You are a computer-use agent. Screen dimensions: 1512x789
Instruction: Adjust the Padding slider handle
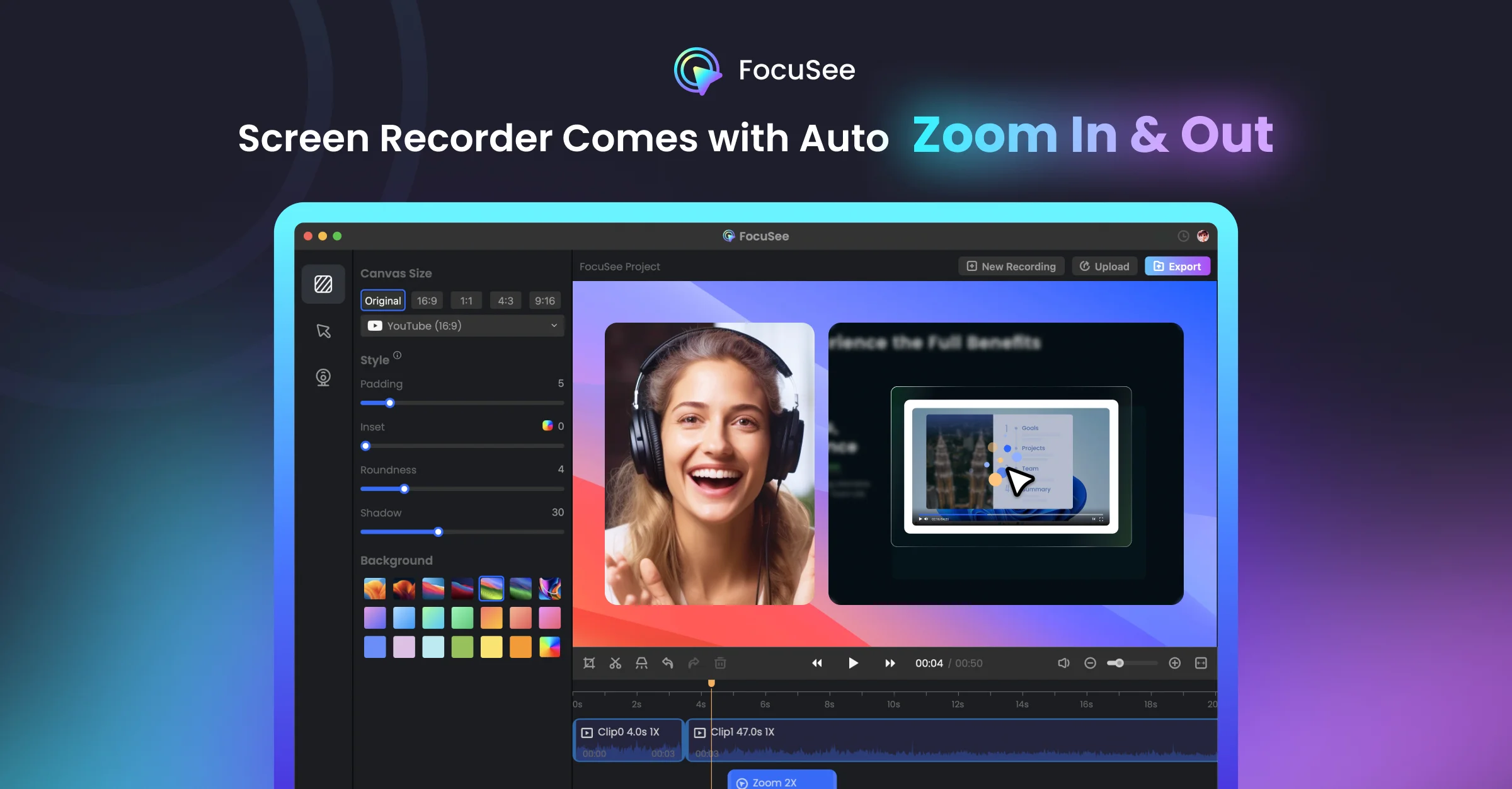390,403
